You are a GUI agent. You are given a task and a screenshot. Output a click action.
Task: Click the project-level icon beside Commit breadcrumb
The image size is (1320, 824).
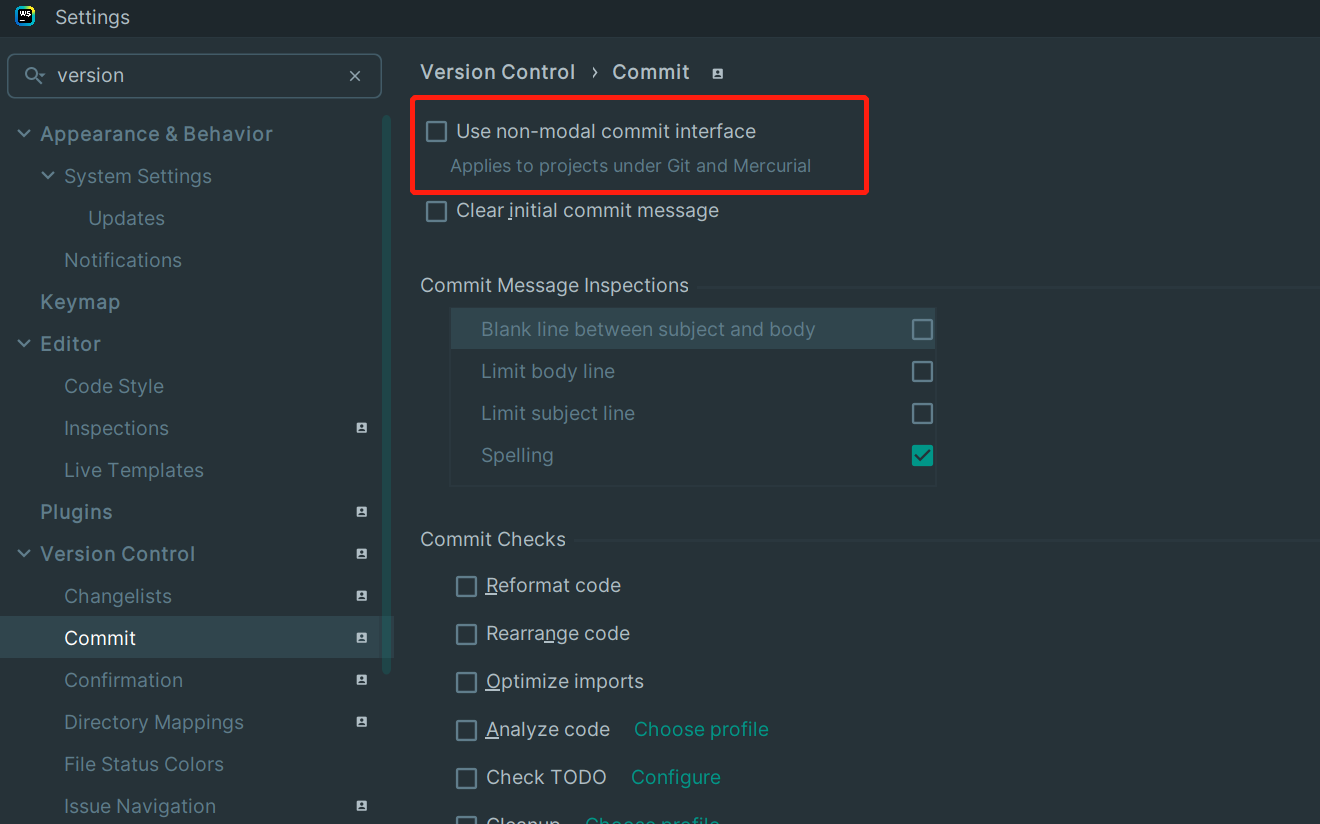(x=717, y=73)
